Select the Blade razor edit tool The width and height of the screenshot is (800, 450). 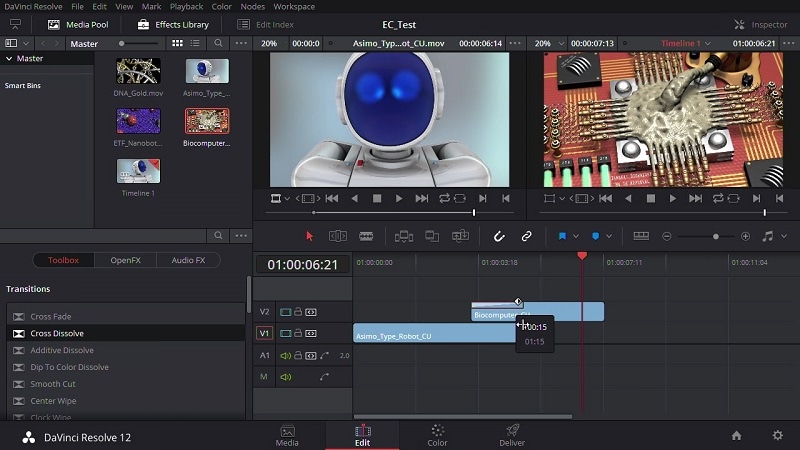tap(366, 236)
